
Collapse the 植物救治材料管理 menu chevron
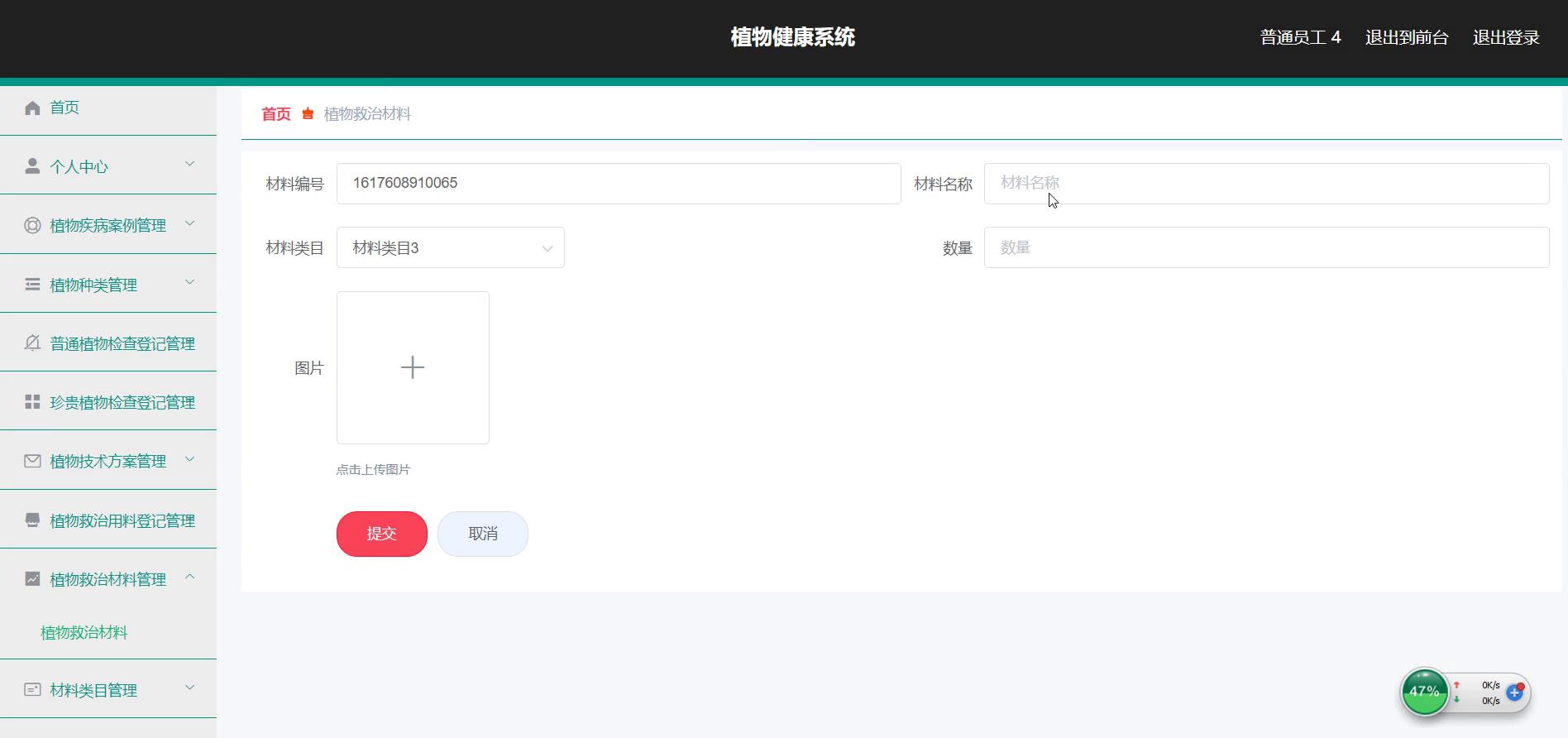pyautogui.click(x=189, y=577)
